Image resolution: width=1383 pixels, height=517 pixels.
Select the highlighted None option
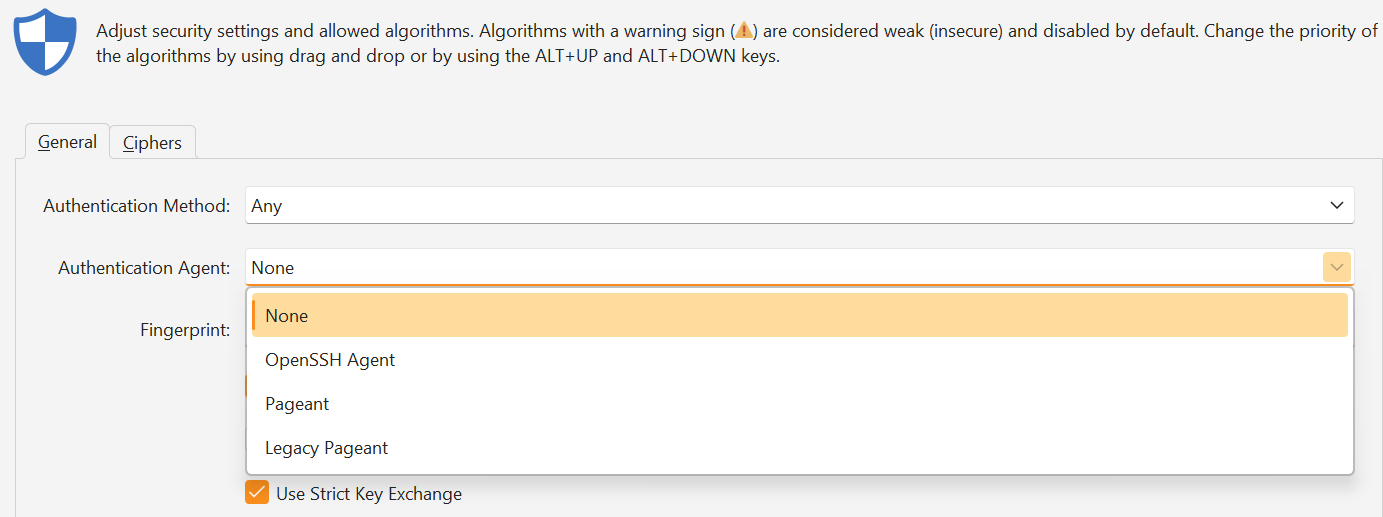pyautogui.click(x=800, y=315)
